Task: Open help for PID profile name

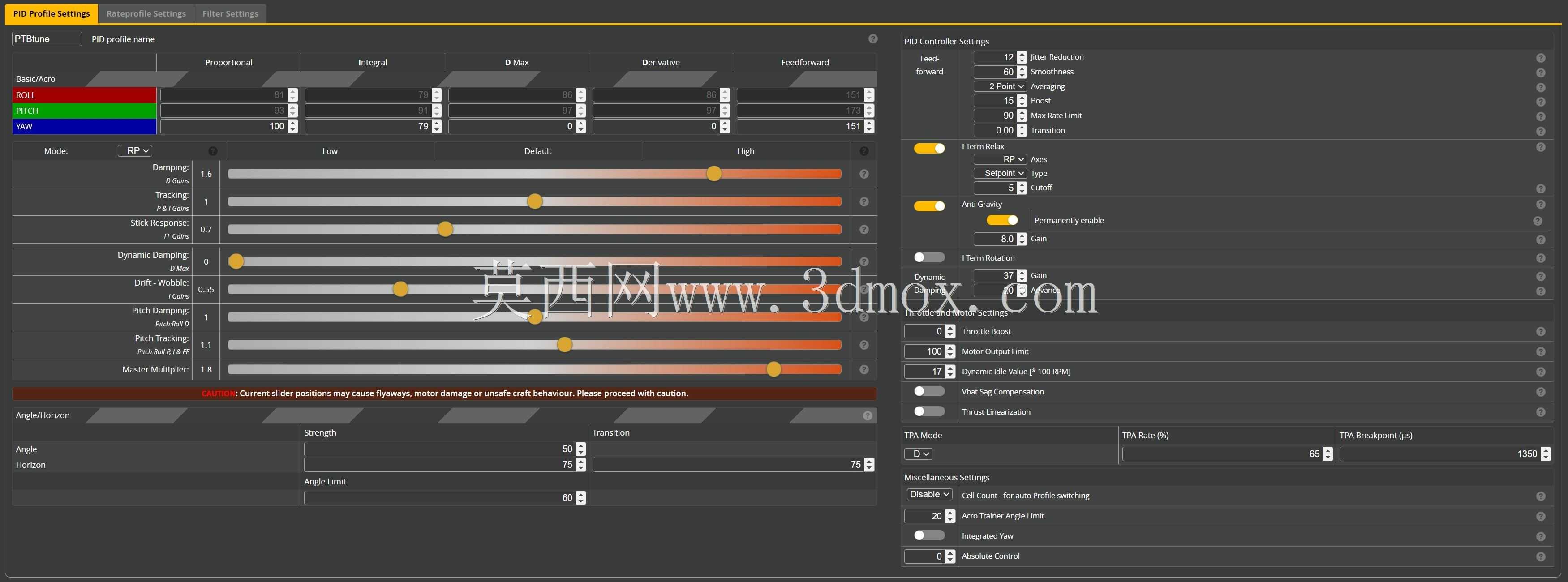Action: coord(873,39)
